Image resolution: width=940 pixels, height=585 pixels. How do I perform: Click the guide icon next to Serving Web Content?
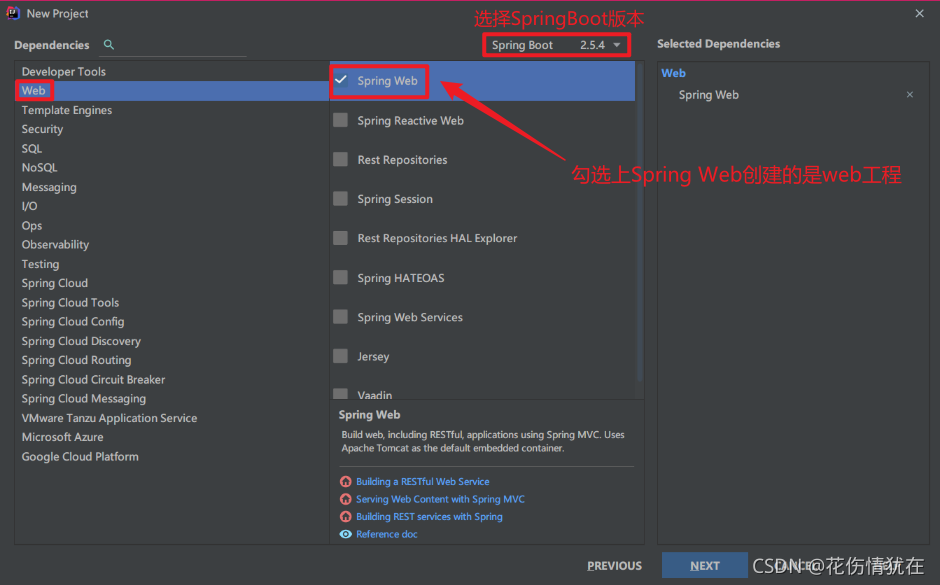click(x=345, y=499)
